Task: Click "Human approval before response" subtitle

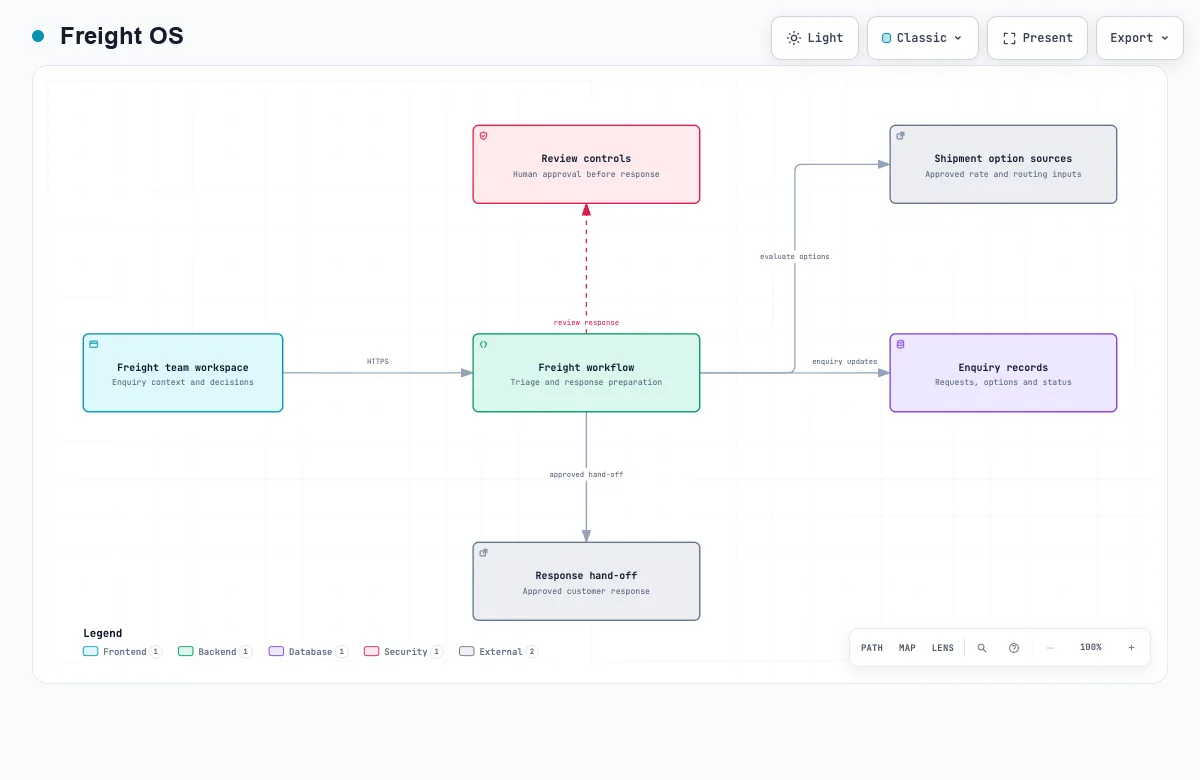Action: (586, 174)
